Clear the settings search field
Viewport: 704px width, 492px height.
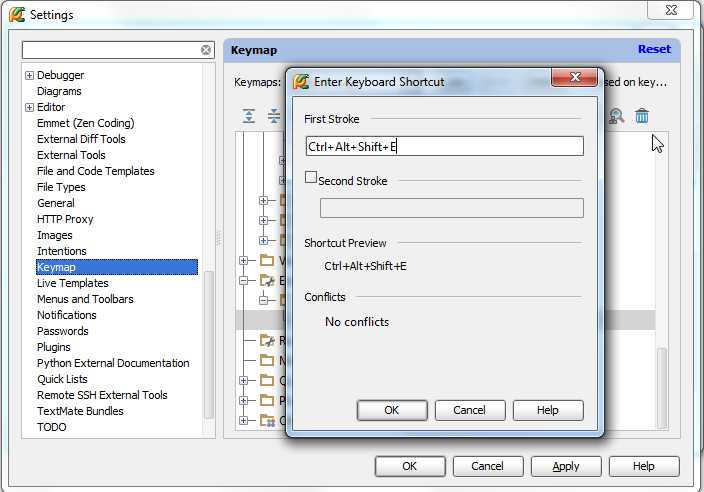click(x=206, y=50)
